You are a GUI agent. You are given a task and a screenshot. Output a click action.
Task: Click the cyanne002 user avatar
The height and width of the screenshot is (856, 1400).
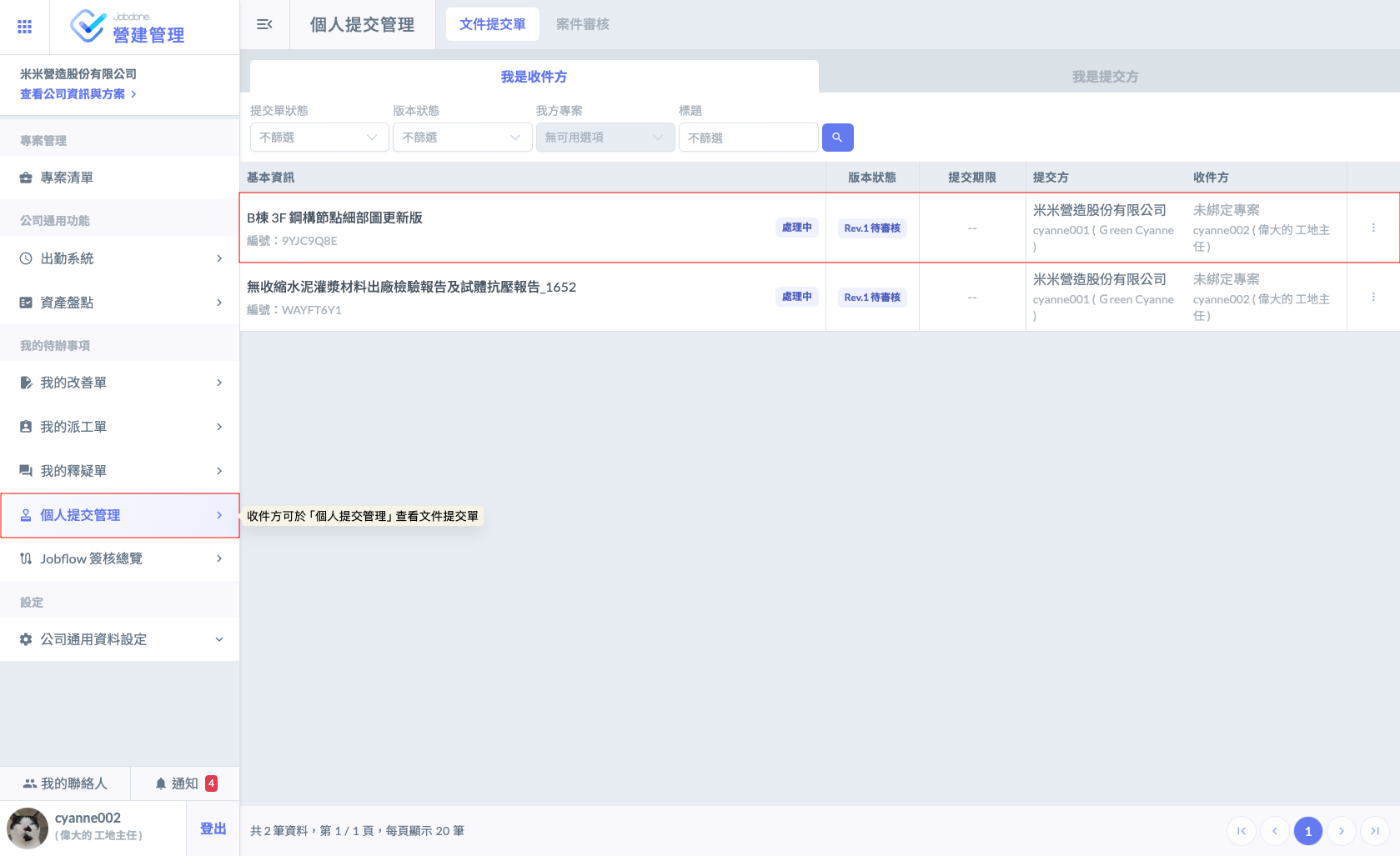click(28, 828)
